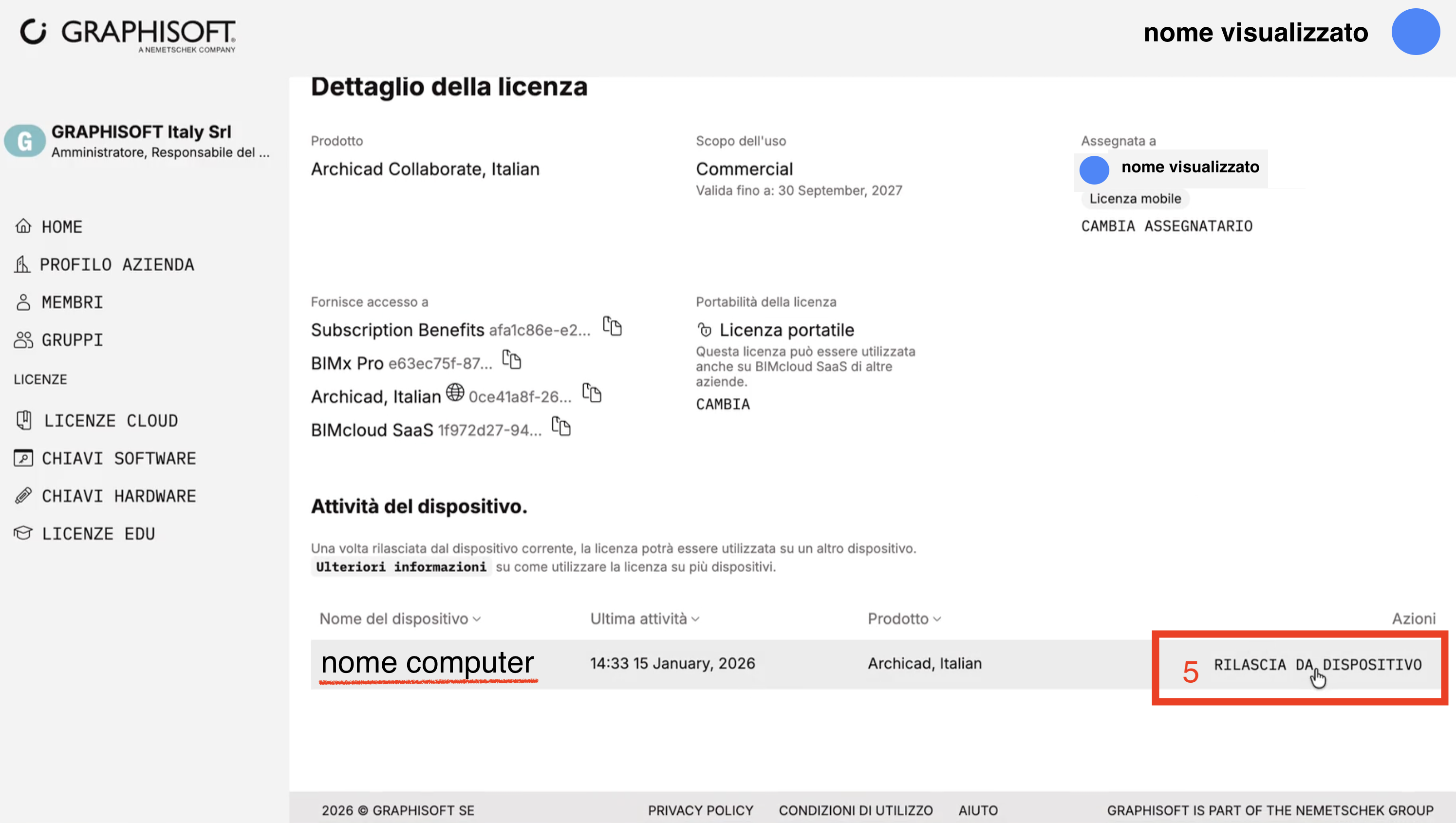1456x823 pixels.
Task: Click the nome visualizzato header name
Action: point(1255,32)
